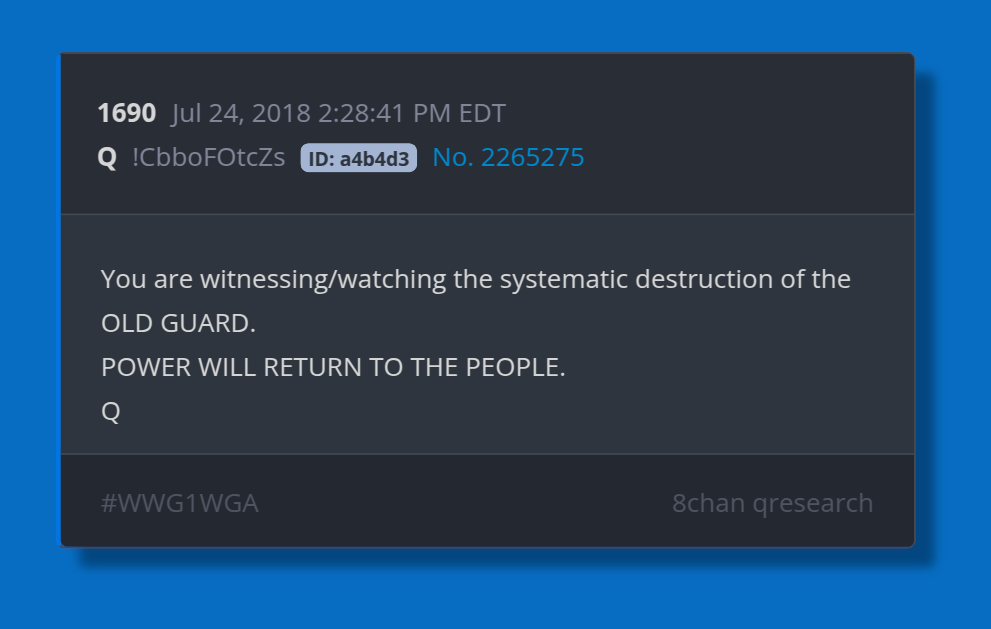Click the bold Q author name
This screenshot has width=991, height=629.
point(107,158)
